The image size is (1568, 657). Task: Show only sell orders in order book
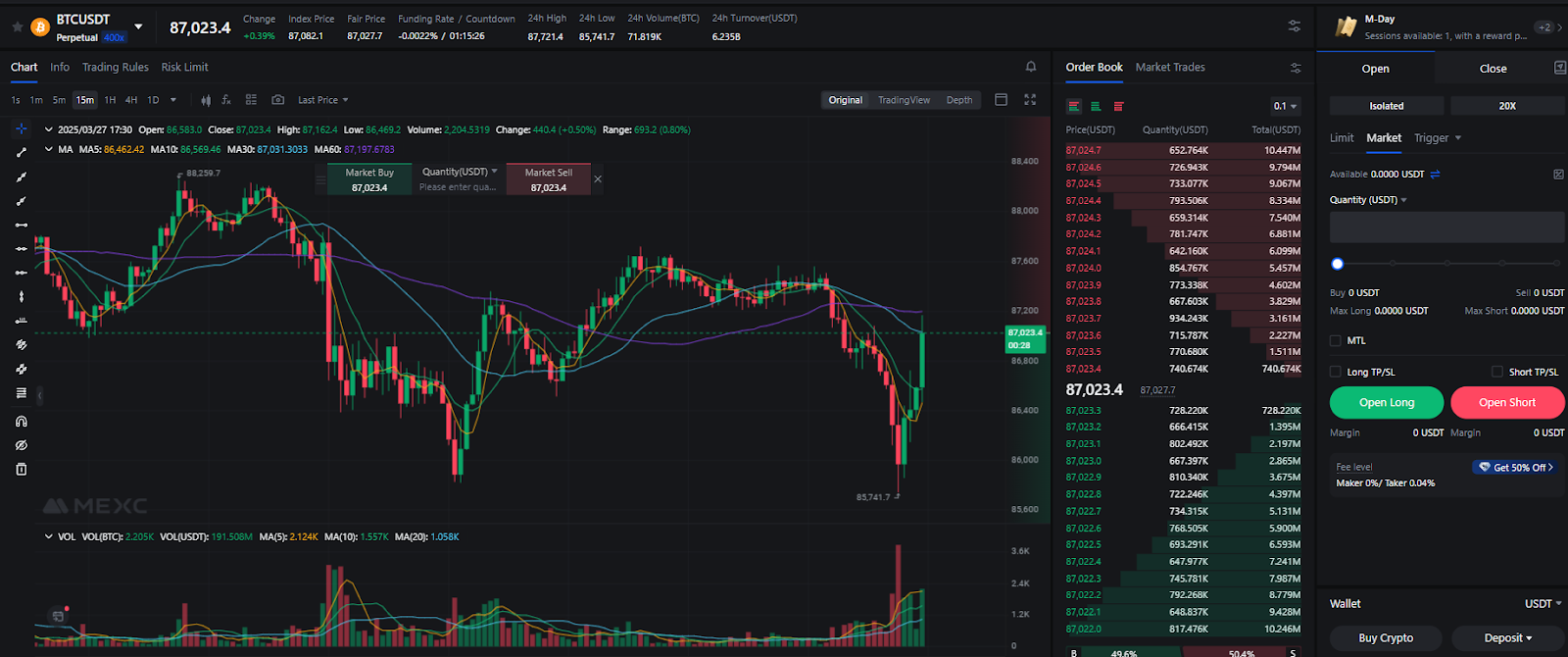pos(1118,106)
